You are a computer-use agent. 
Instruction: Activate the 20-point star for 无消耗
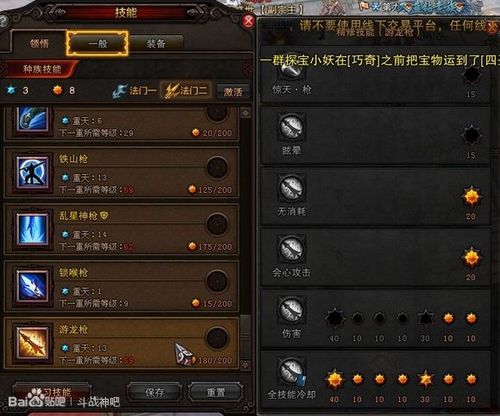(471, 197)
